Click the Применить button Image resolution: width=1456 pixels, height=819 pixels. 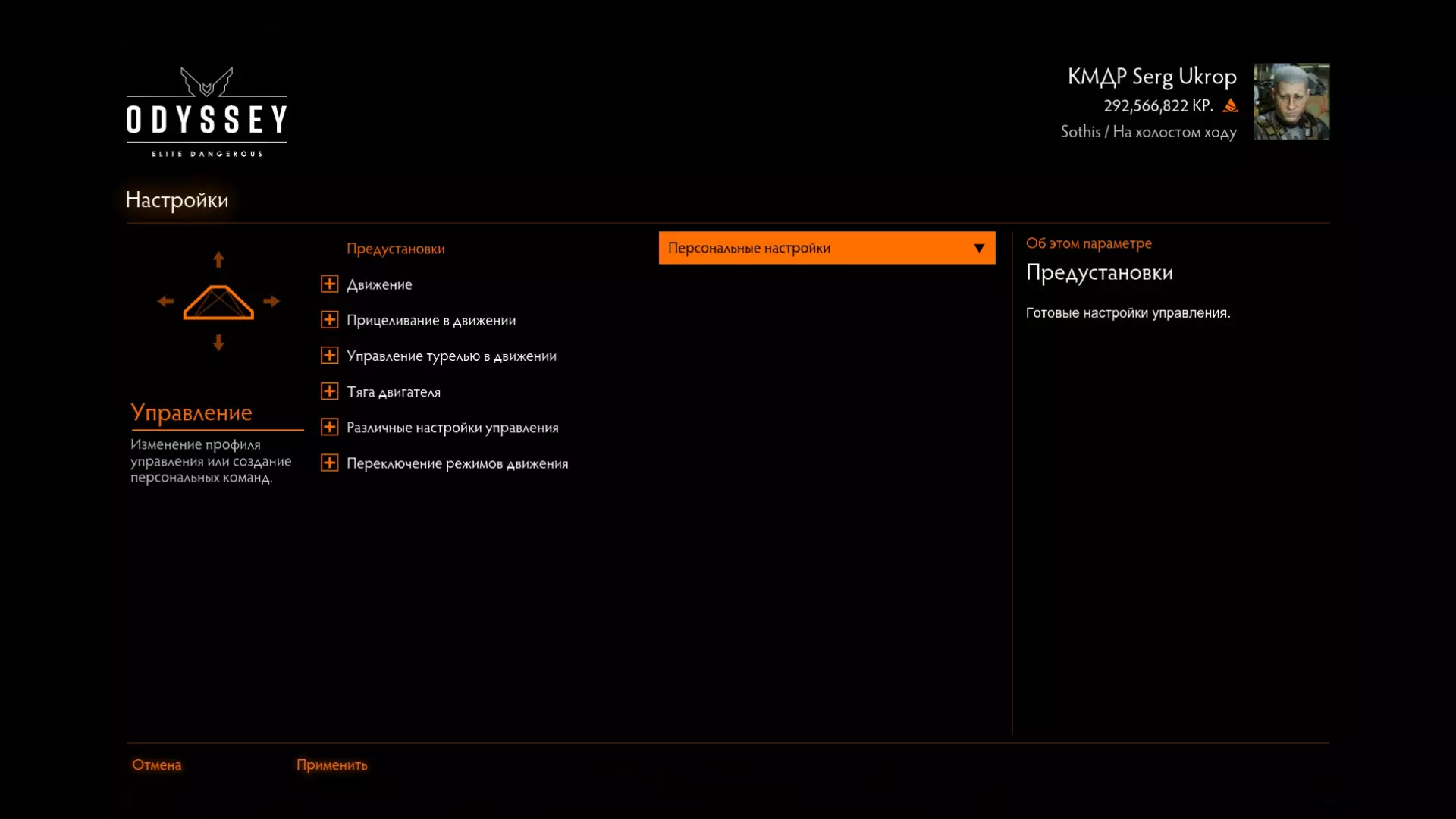point(331,764)
